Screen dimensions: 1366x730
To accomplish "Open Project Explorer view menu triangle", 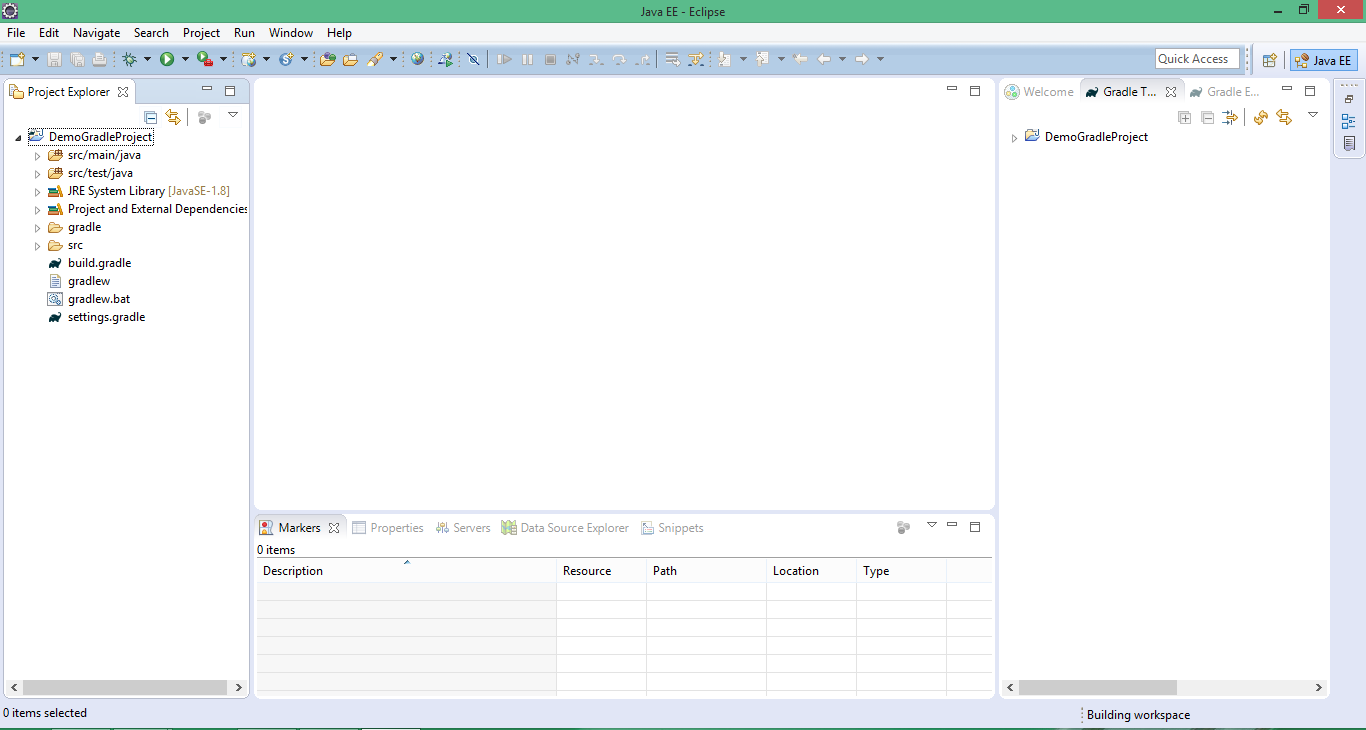I will point(233,115).
